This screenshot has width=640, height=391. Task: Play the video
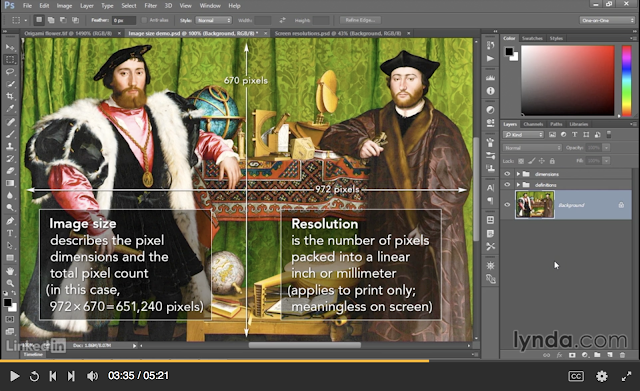coord(14,376)
